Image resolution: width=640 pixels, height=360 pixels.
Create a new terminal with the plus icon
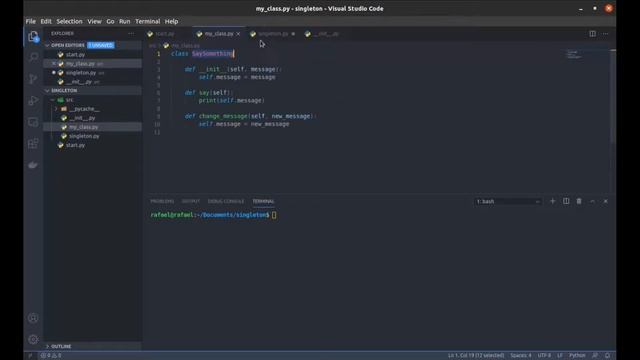pyautogui.click(x=553, y=201)
